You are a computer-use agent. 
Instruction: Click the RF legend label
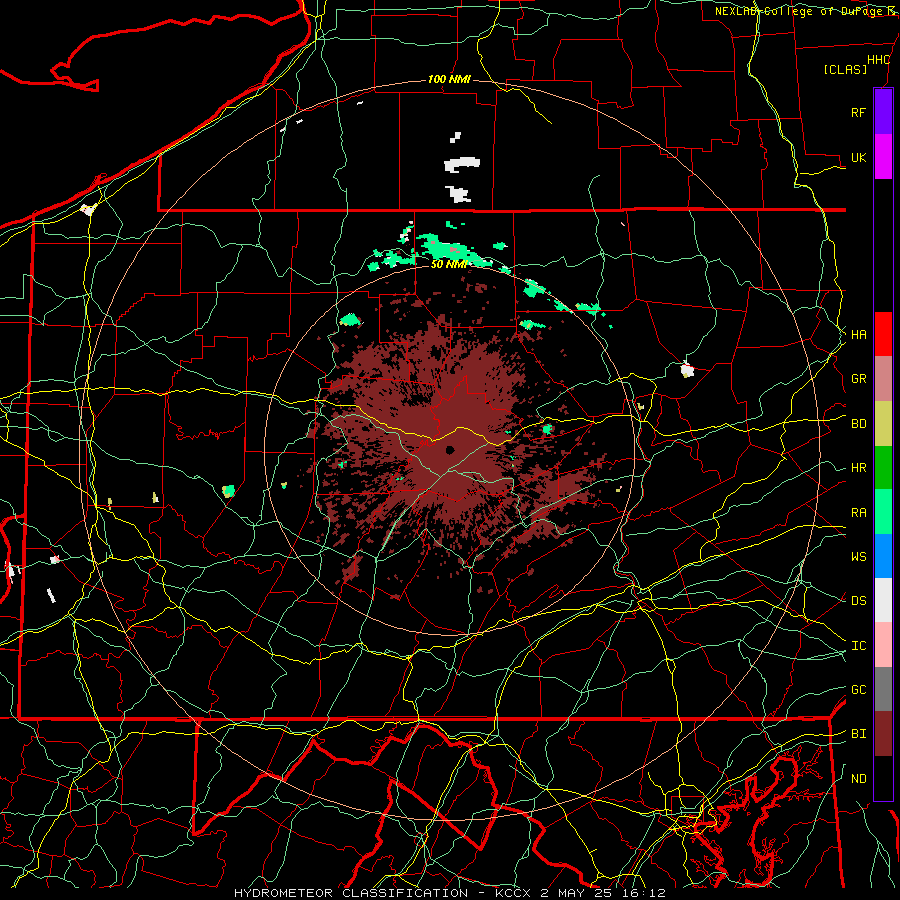858,112
